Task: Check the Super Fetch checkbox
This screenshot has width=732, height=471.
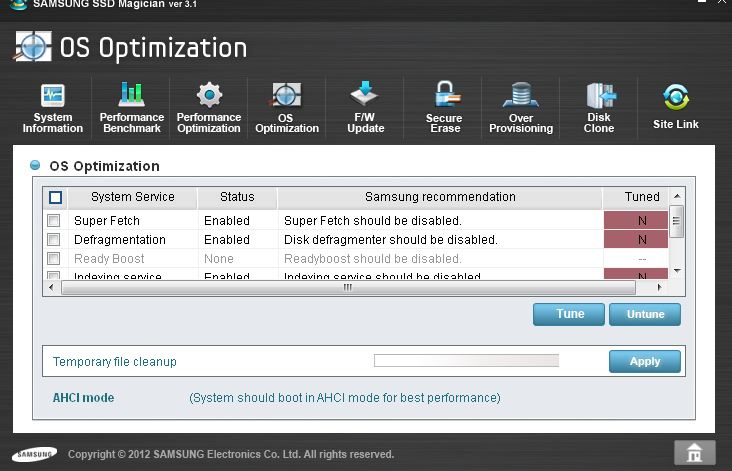Action: (x=54, y=220)
